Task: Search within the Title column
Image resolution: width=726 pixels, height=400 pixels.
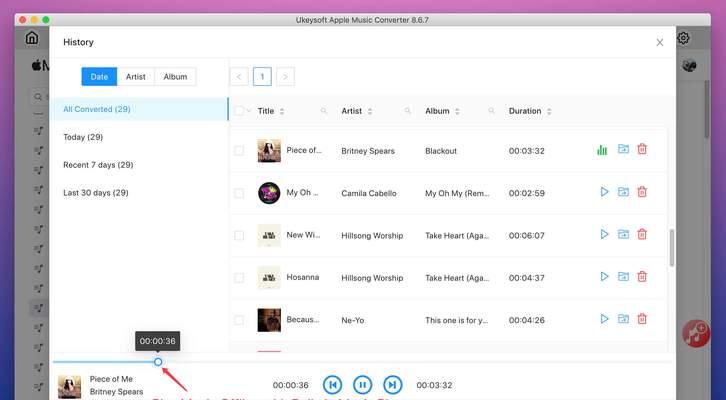Action: pos(324,111)
